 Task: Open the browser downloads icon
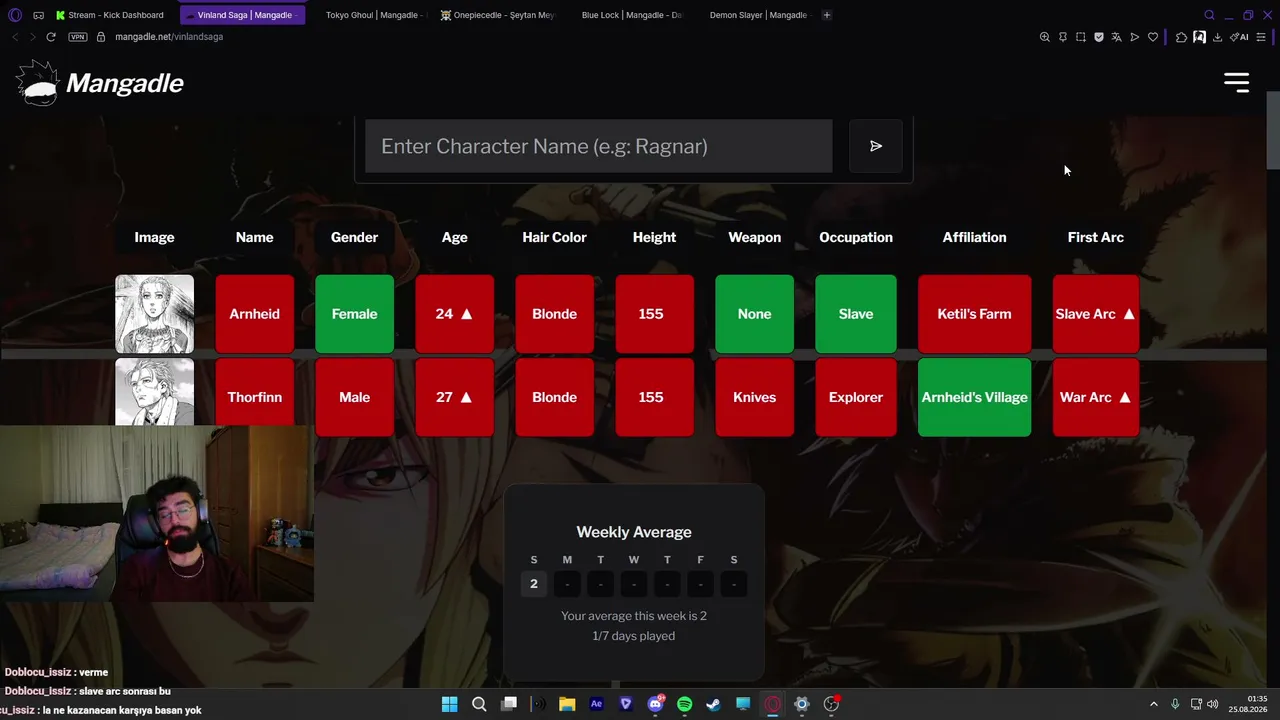1217,37
